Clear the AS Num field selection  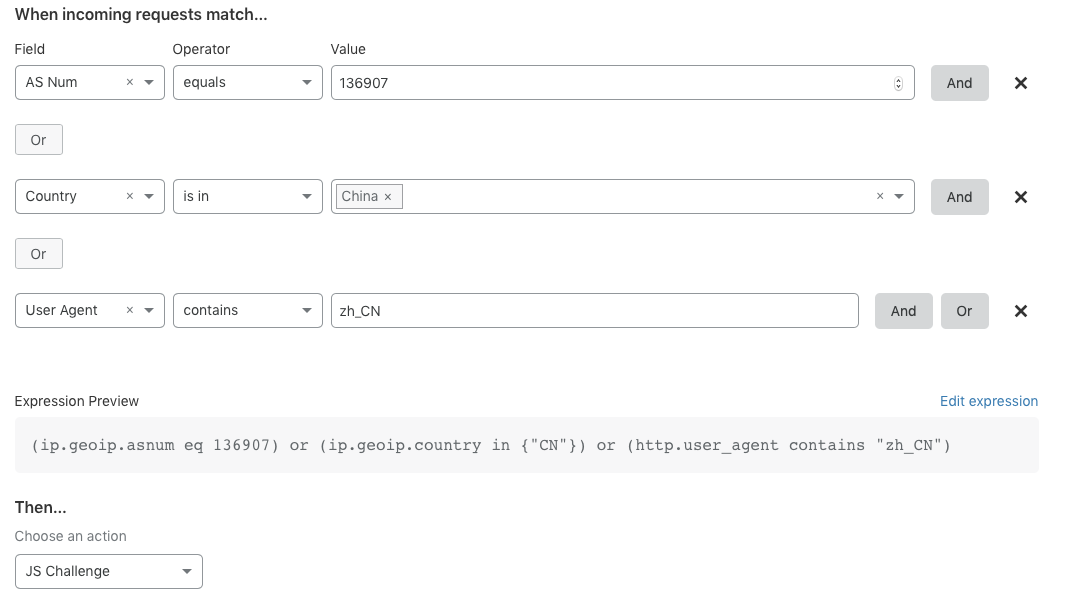[x=130, y=83]
